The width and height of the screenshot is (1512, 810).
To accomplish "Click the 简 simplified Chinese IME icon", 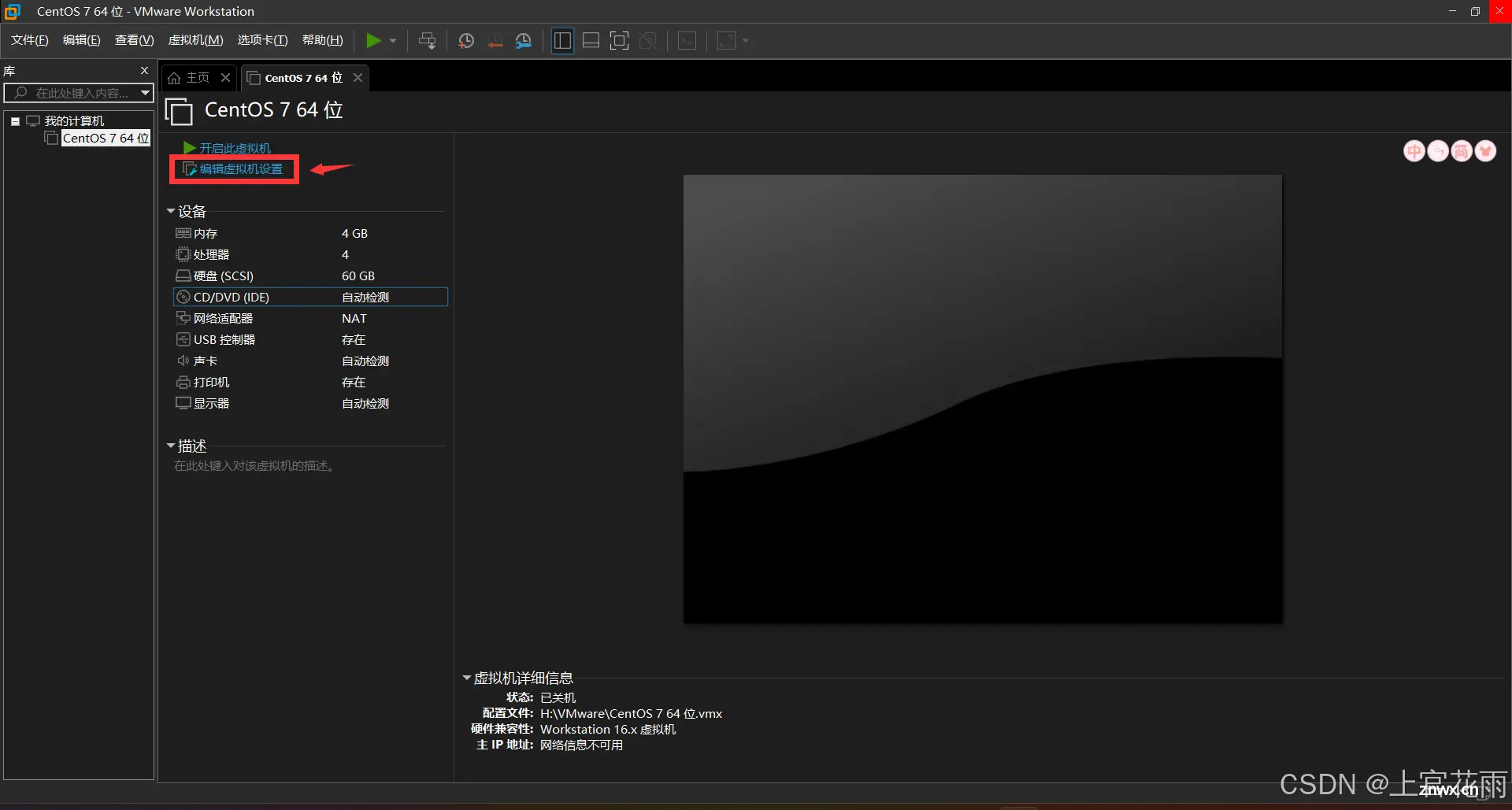I will point(1462,151).
